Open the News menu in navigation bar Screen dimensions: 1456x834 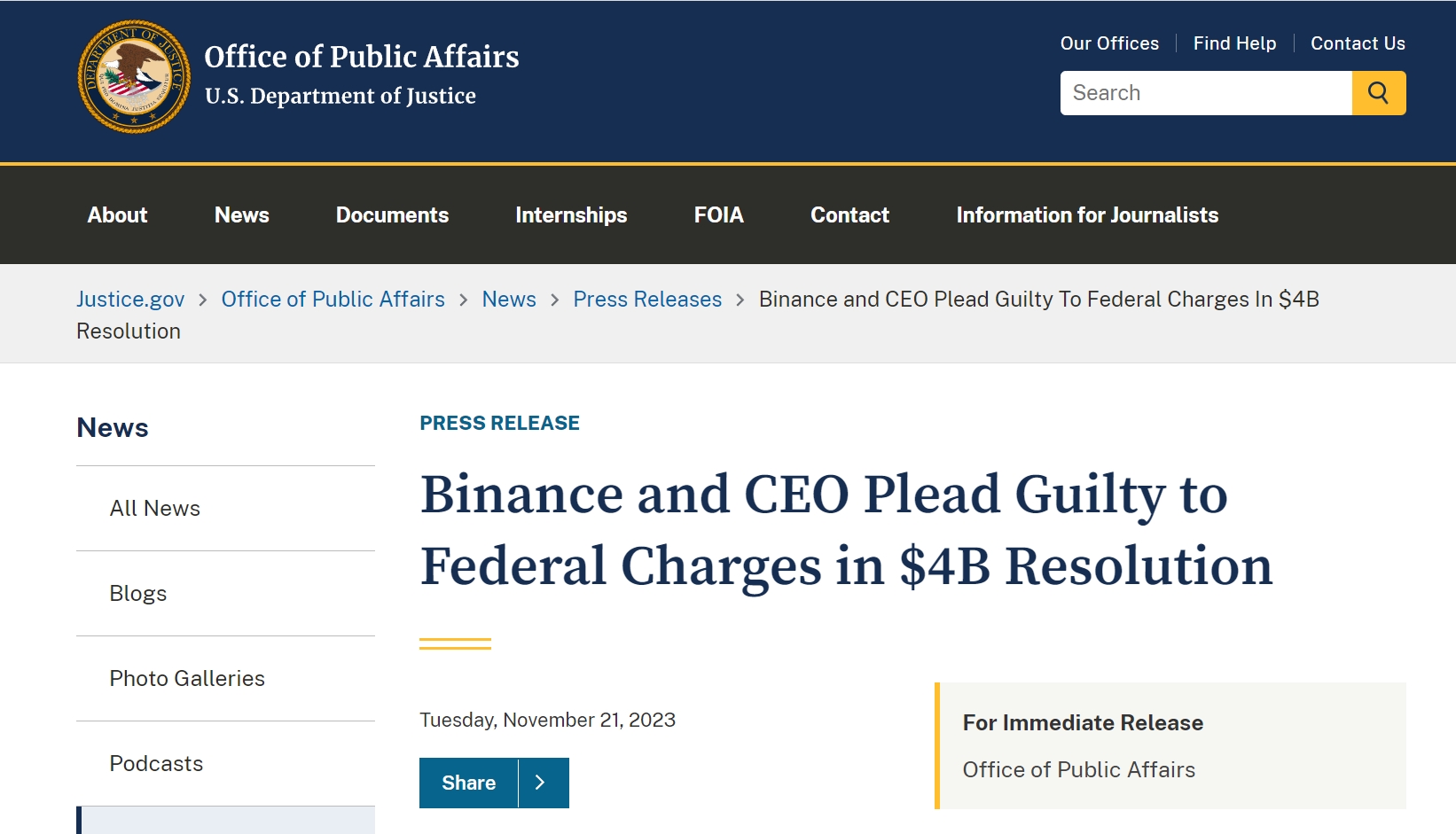[x=241, y=215]
